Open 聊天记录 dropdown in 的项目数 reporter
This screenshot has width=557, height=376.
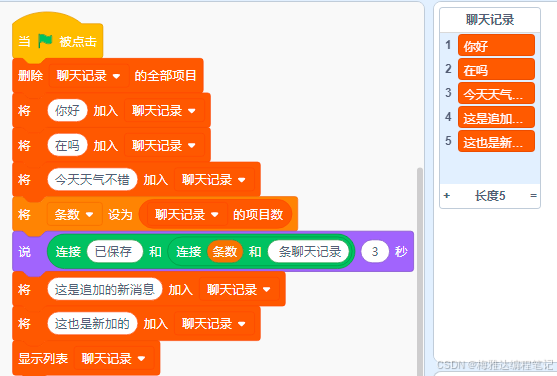click(x=187, y=214)
